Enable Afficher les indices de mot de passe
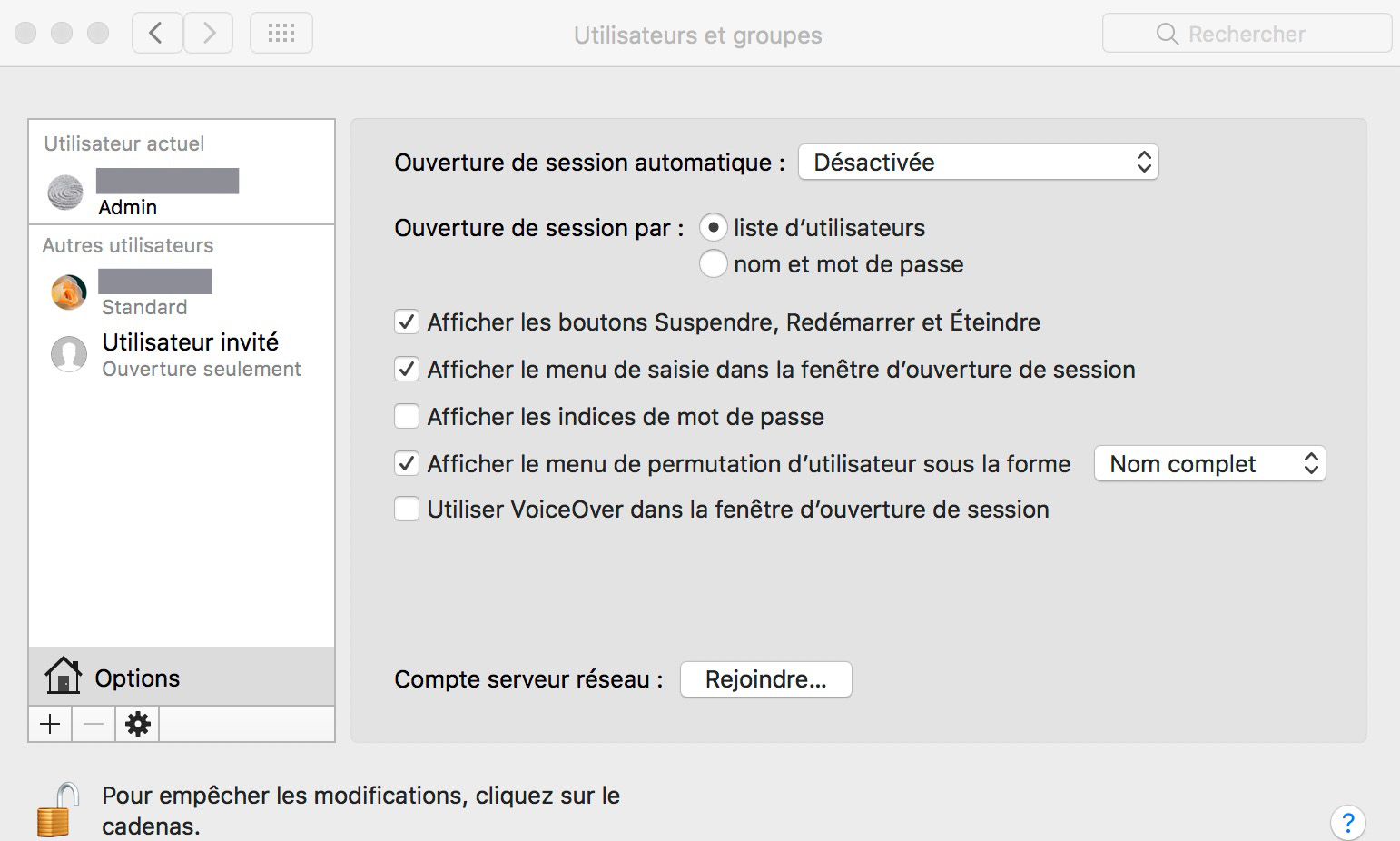 click(407, 416)
